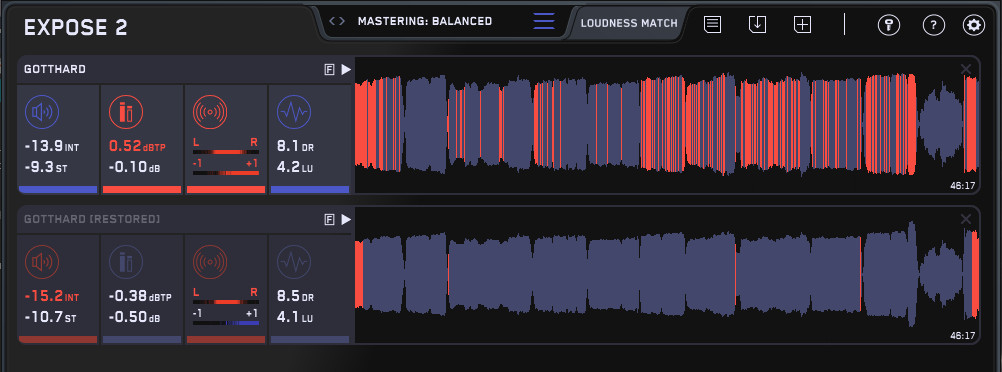Screen dimensions: 1002x372
Task: Click inside the Gotthard (Restored) waveform
Action: (x=667, y=275)
